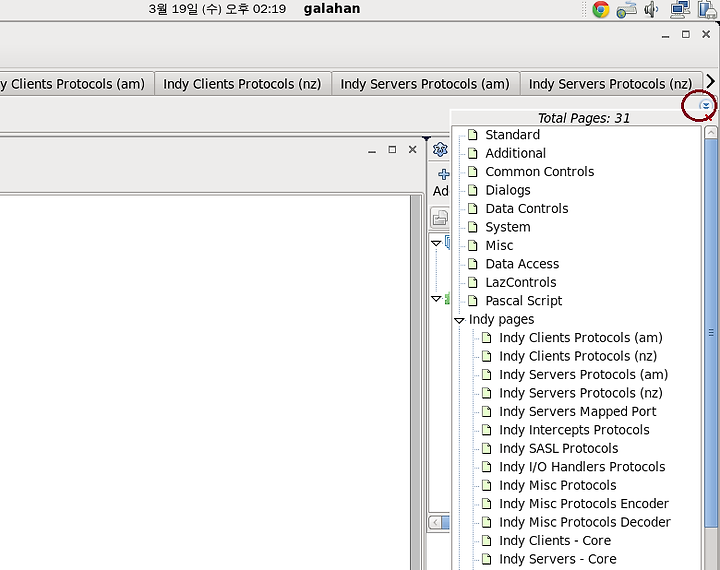Collapse the Indy pages tree node
The width and height of the screenshot is (720, 570).
[459, 320]
